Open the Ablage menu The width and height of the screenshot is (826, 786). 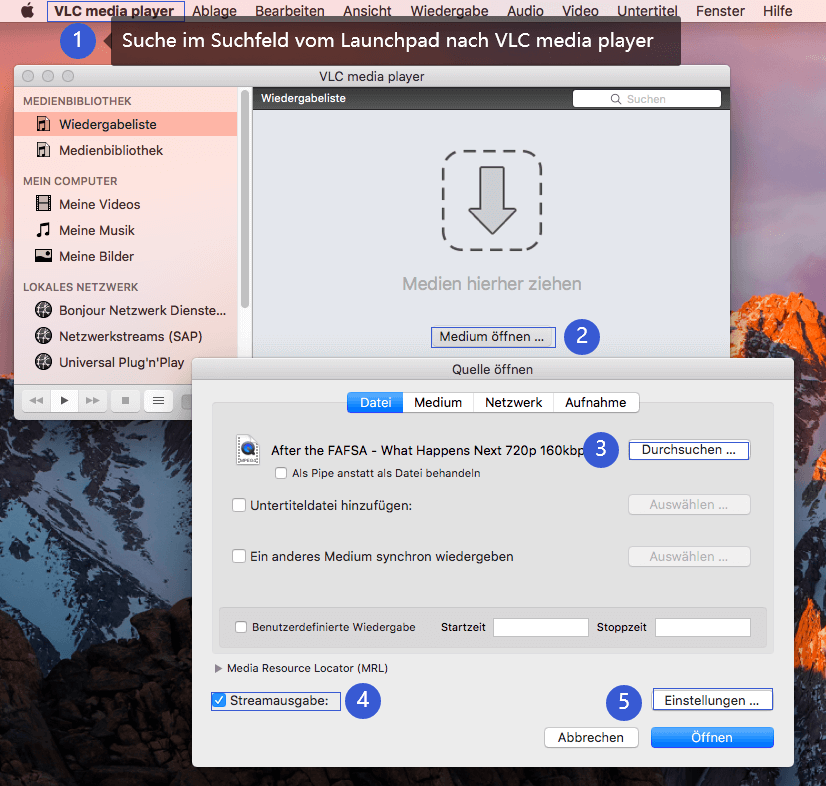point(214,11)
